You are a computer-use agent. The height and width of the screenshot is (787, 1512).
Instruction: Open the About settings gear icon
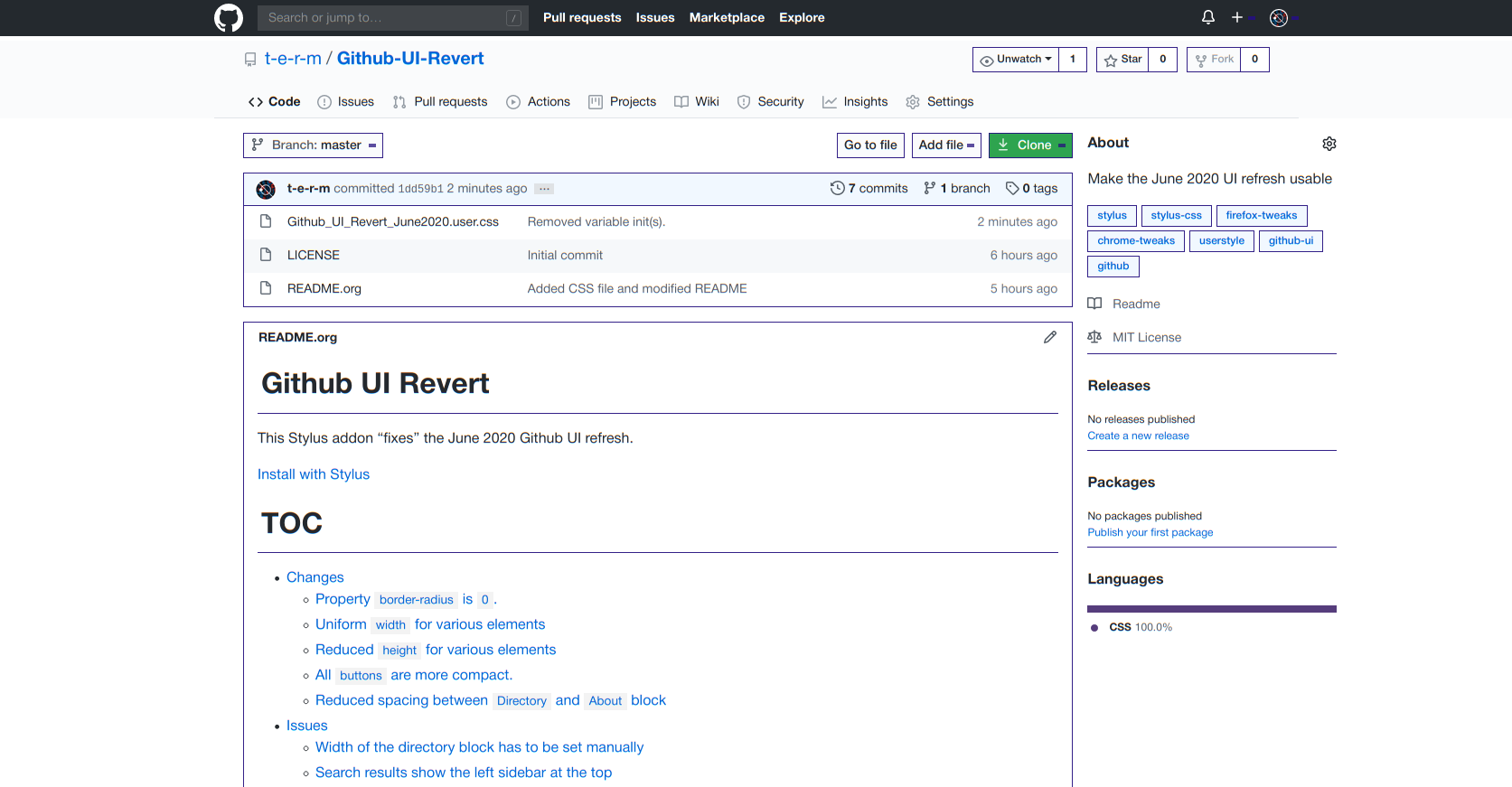pos(1329,144)
